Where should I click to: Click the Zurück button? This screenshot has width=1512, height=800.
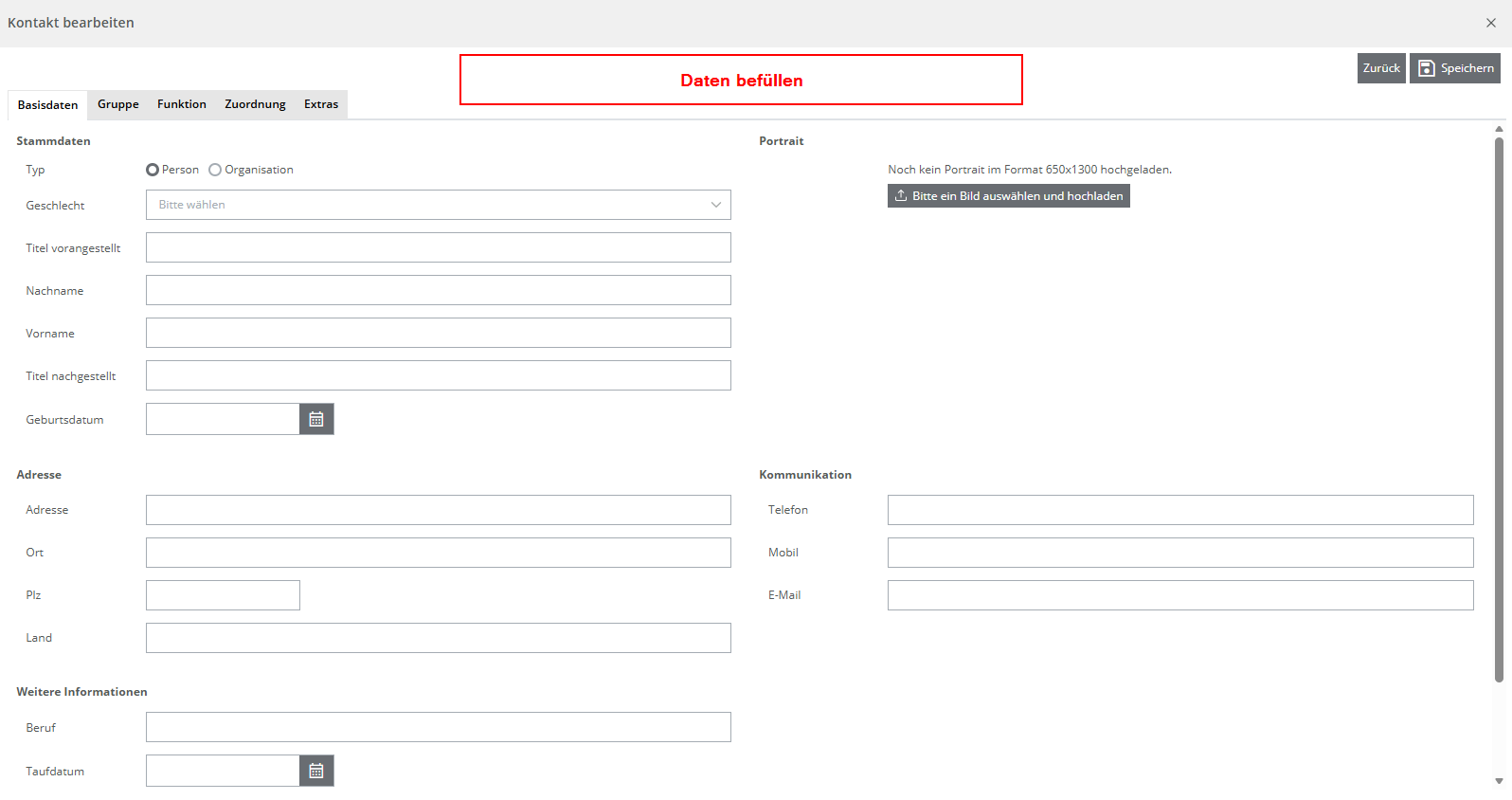point(1381,68)
